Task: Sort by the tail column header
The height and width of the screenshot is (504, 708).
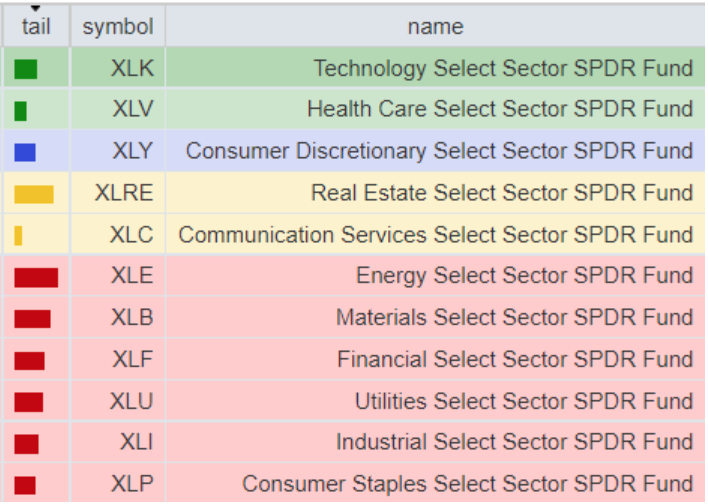Action: [36, 27]
